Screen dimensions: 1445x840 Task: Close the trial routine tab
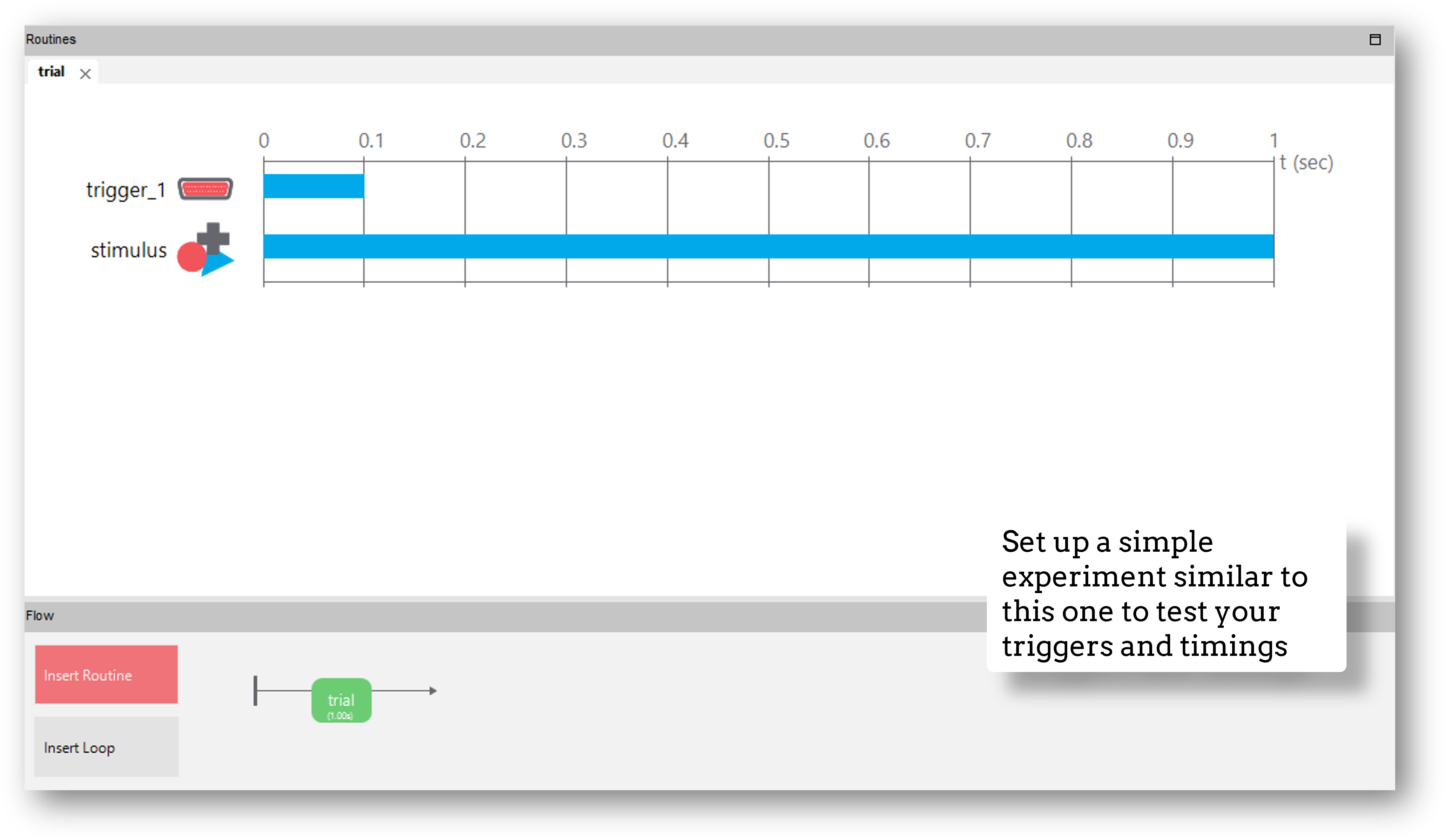pos(86,74)
